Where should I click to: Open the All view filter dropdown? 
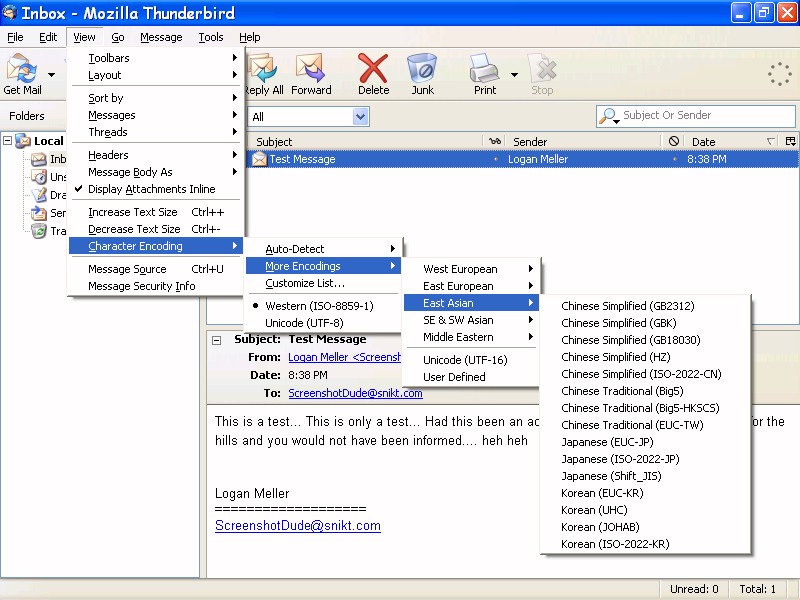click(361, 117)
